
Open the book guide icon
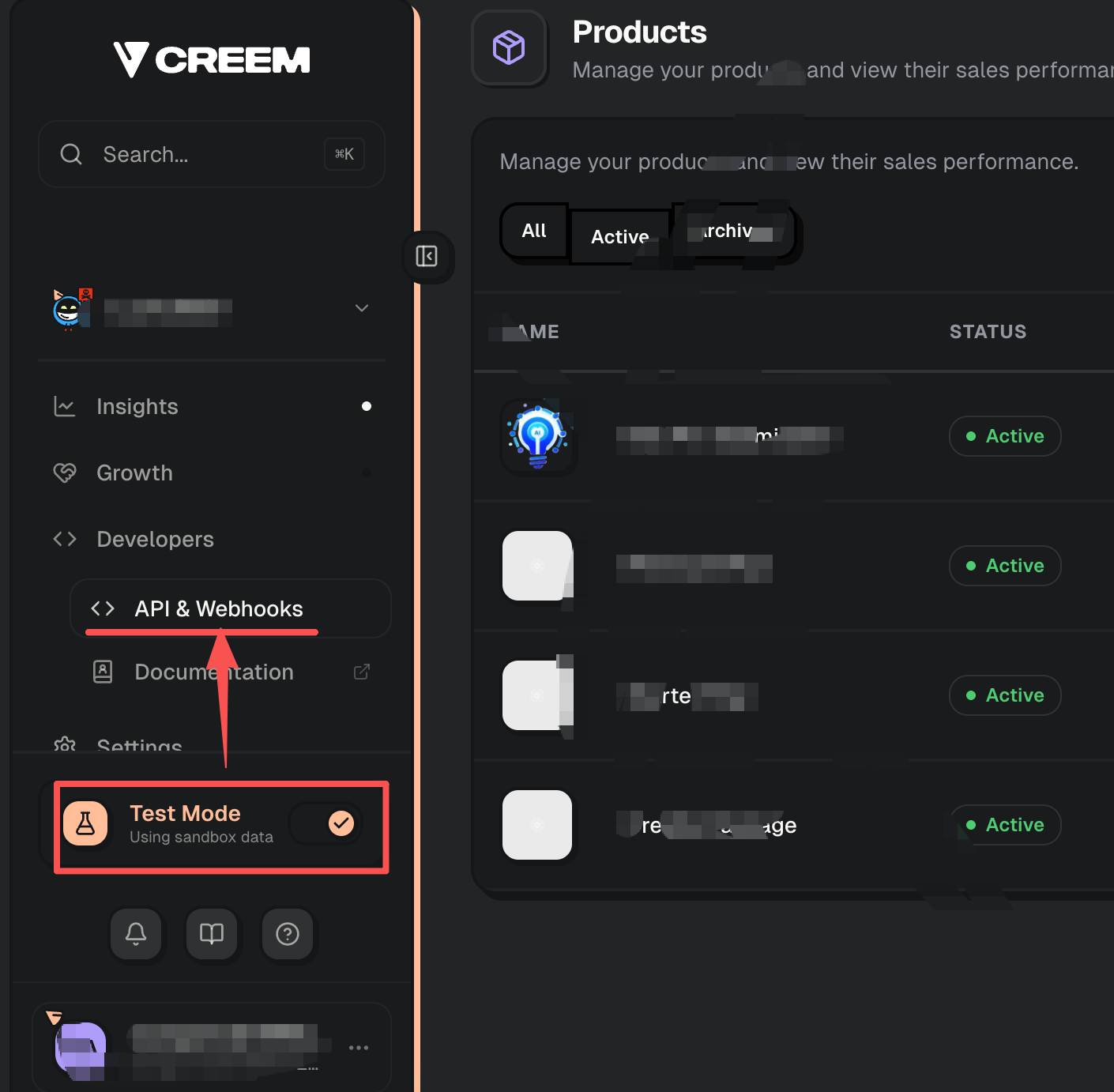tap(212, 934)
